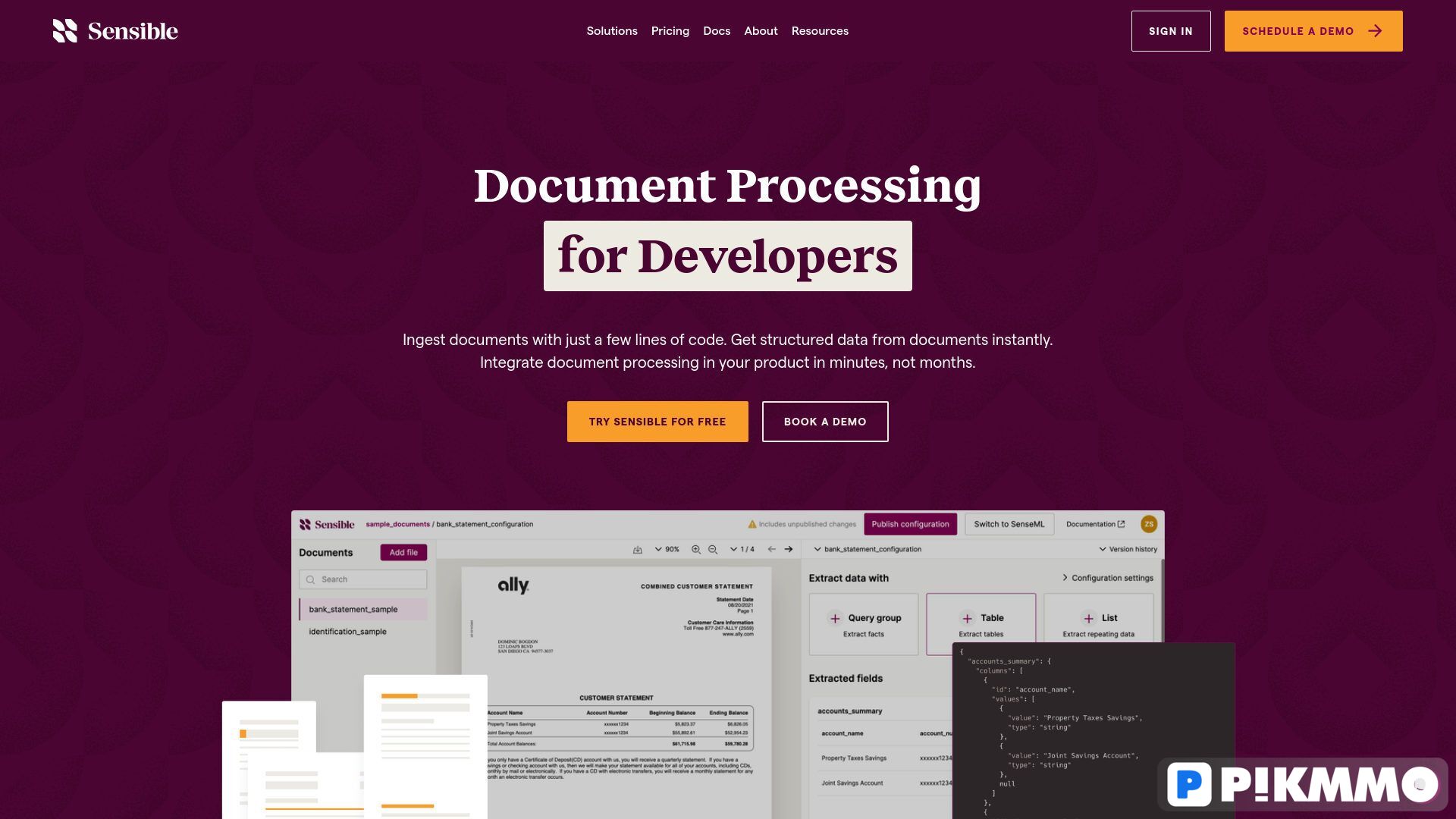The width and height of the screenshot is (1456, 819).
Task: Click the List plus icon
Action: (1088, 618)
